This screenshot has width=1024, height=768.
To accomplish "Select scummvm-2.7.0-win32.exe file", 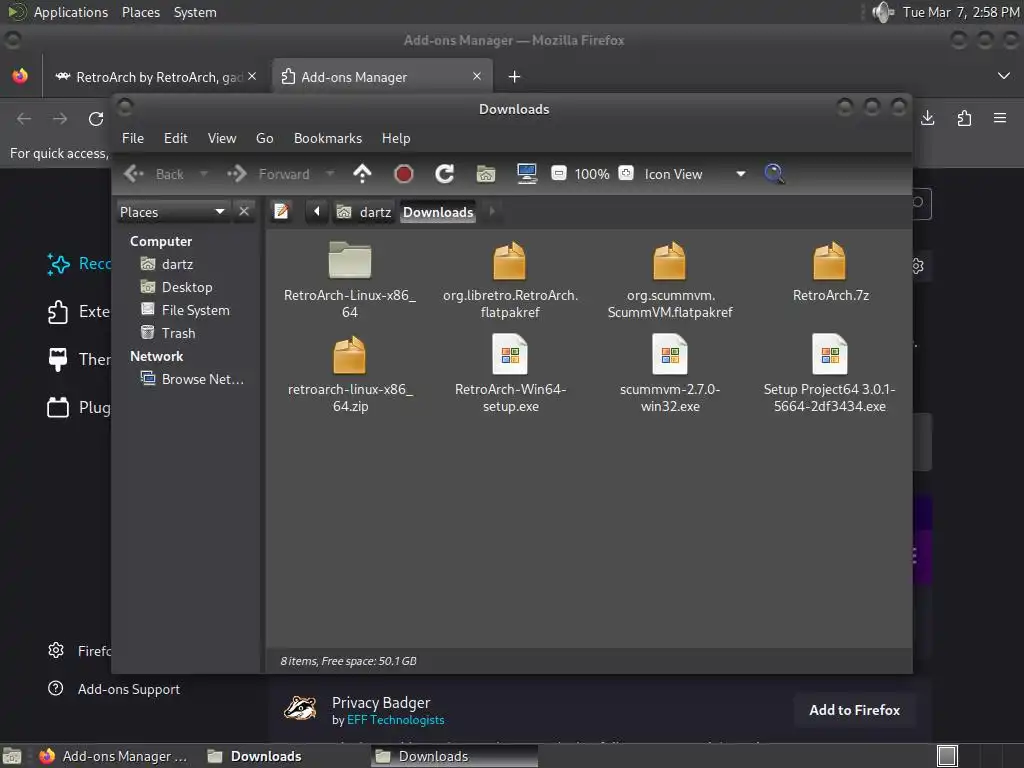I will pyautogui.click(x=670, y=374).
